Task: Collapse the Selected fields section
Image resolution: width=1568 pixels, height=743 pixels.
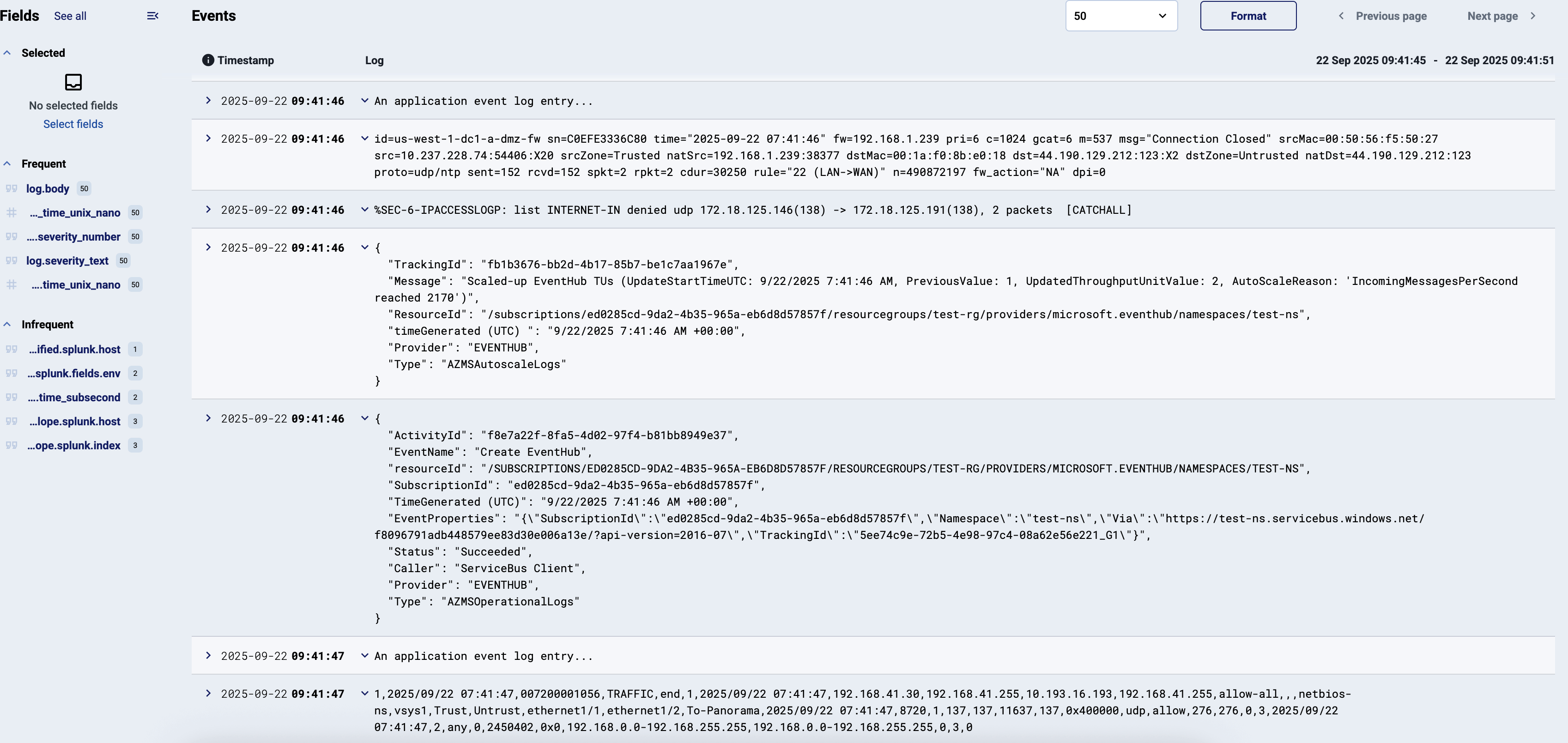Action: (6, 52)
